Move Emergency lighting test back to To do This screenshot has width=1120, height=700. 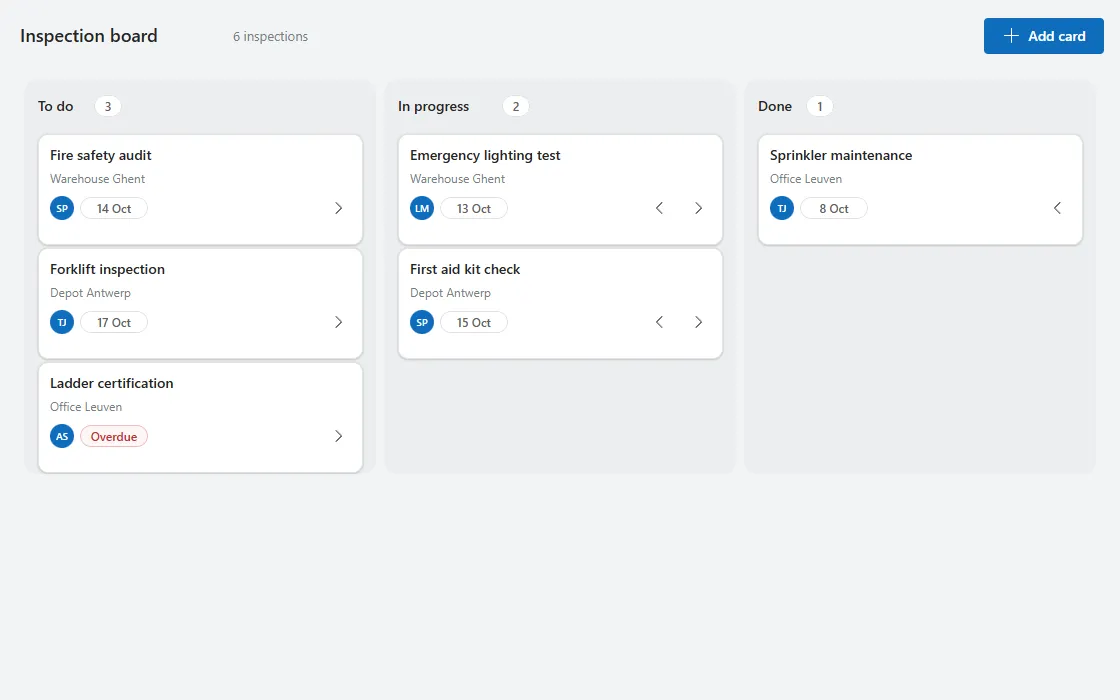coord(659,209)
